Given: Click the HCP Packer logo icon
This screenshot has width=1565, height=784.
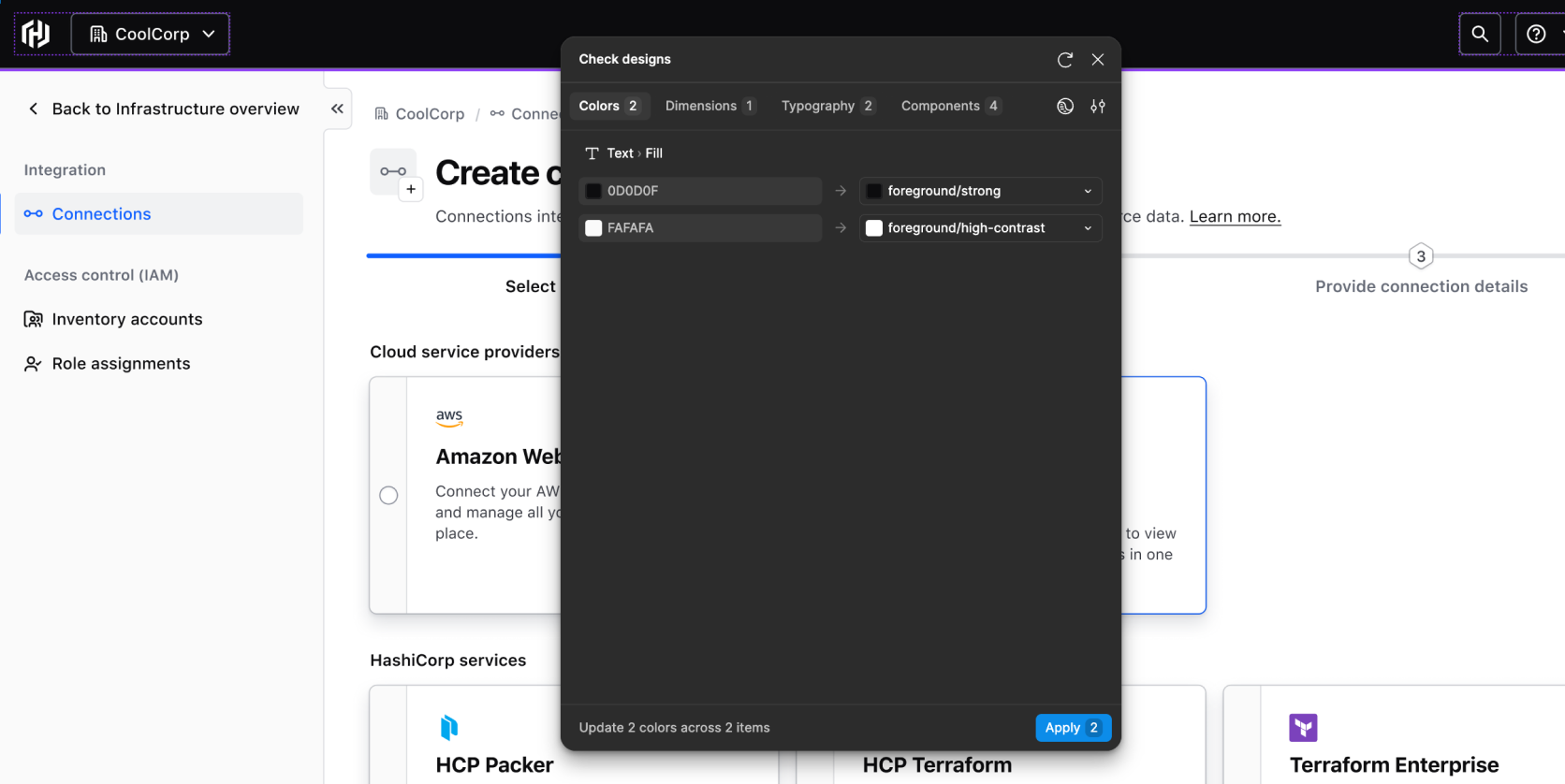Looking at the screenshot, I should (x=449, y=727).
